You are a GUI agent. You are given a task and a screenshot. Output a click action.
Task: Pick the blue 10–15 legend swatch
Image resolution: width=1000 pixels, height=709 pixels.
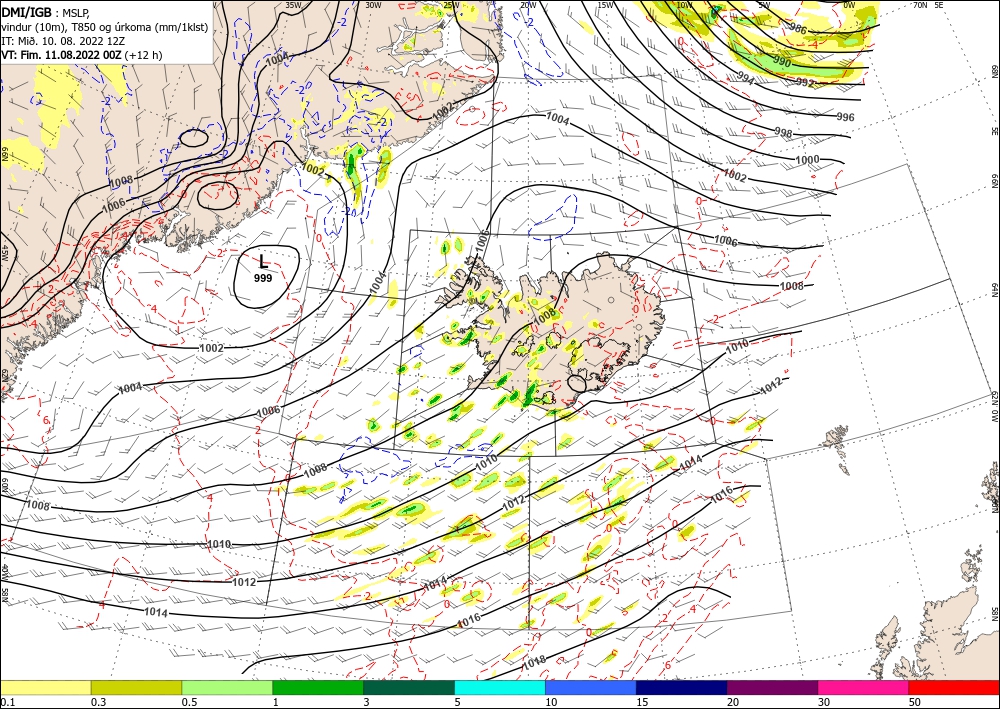tap(591, 687)
